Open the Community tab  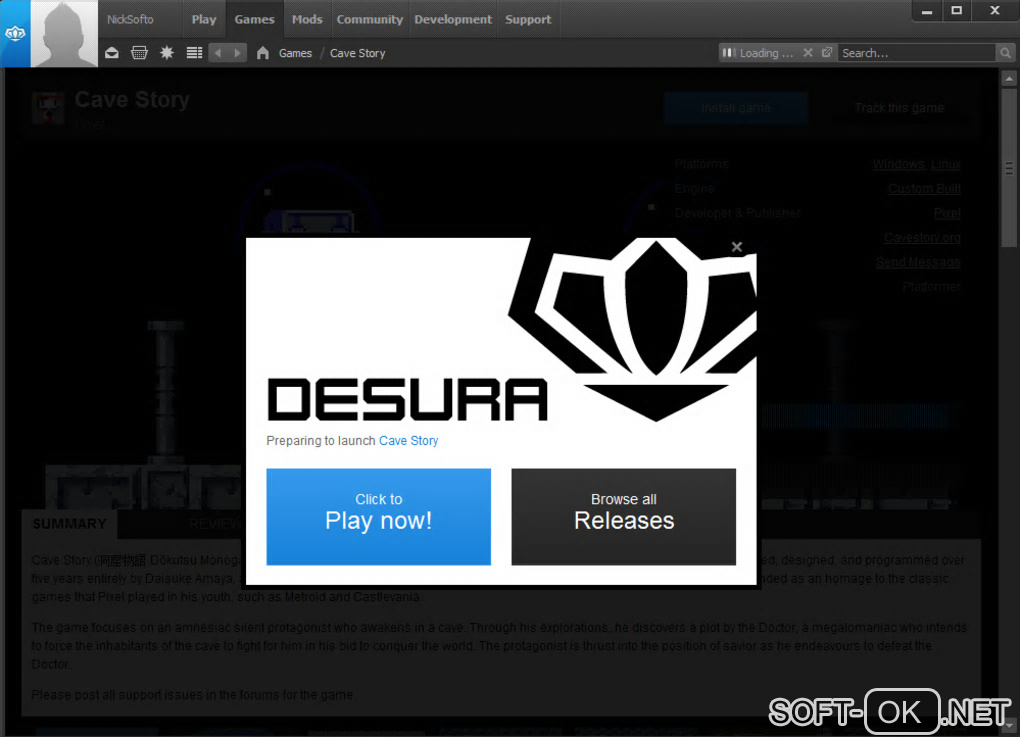point(369,20)
